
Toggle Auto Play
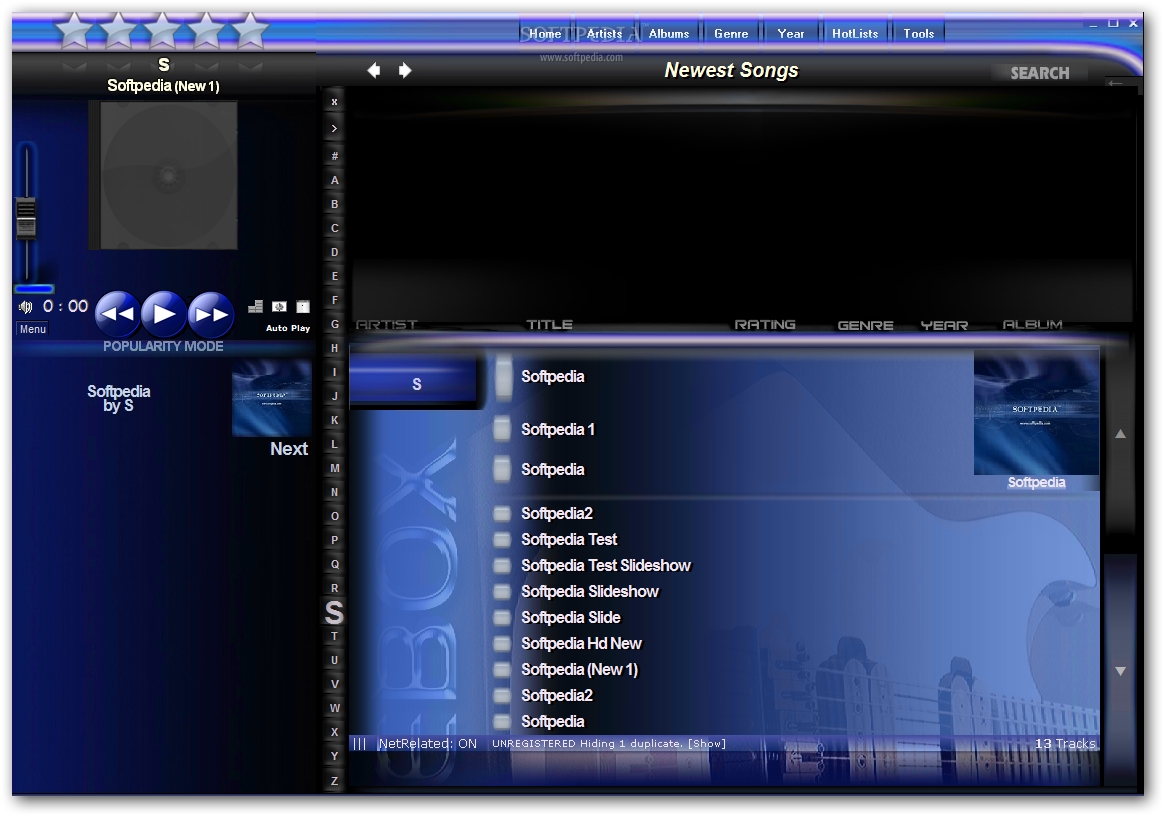point(288,328)
